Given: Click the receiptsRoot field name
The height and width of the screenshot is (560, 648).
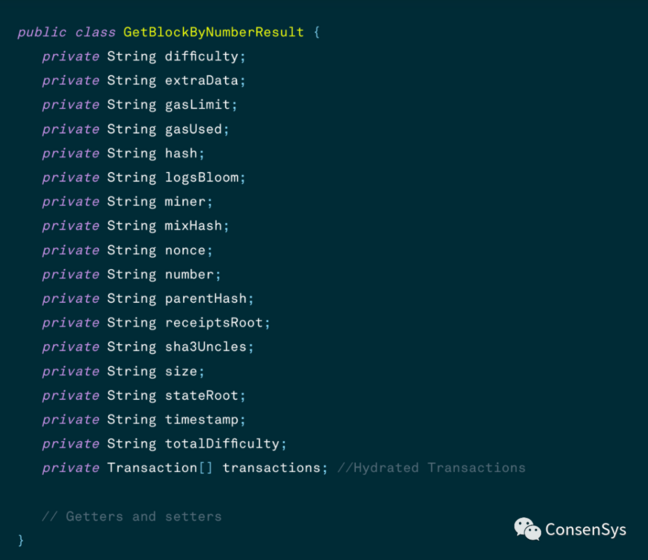Looking at the screenshot, I should click(214, 322).
